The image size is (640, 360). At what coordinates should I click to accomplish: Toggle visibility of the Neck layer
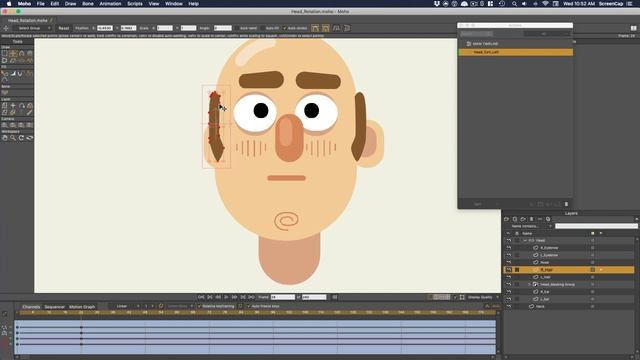click(509, 307)
